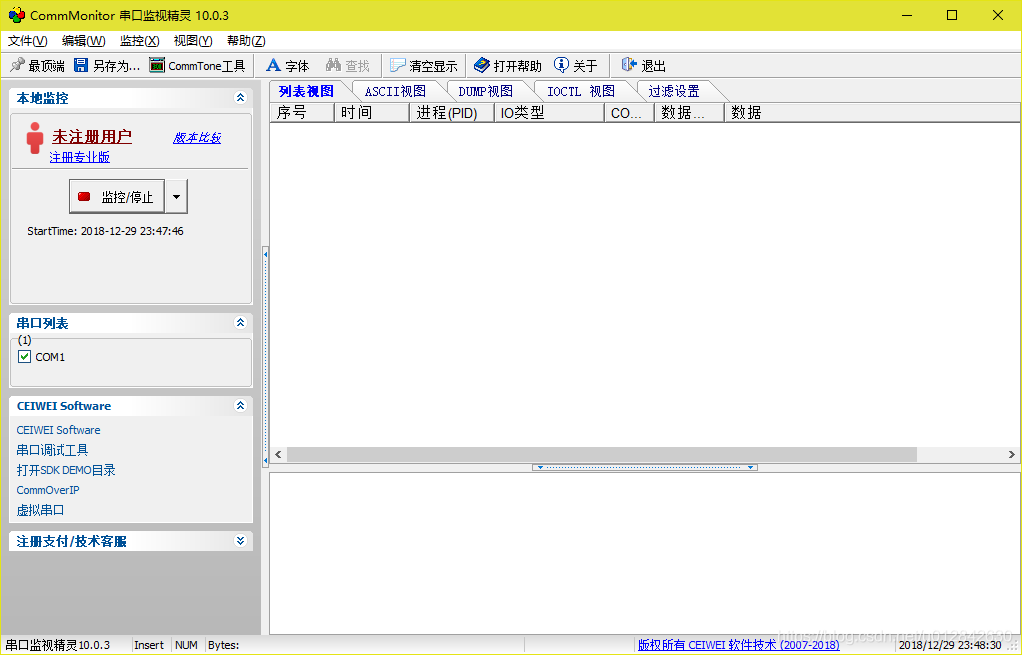
Task: Click the 未注册用户 link
Action: pos(92,137)
